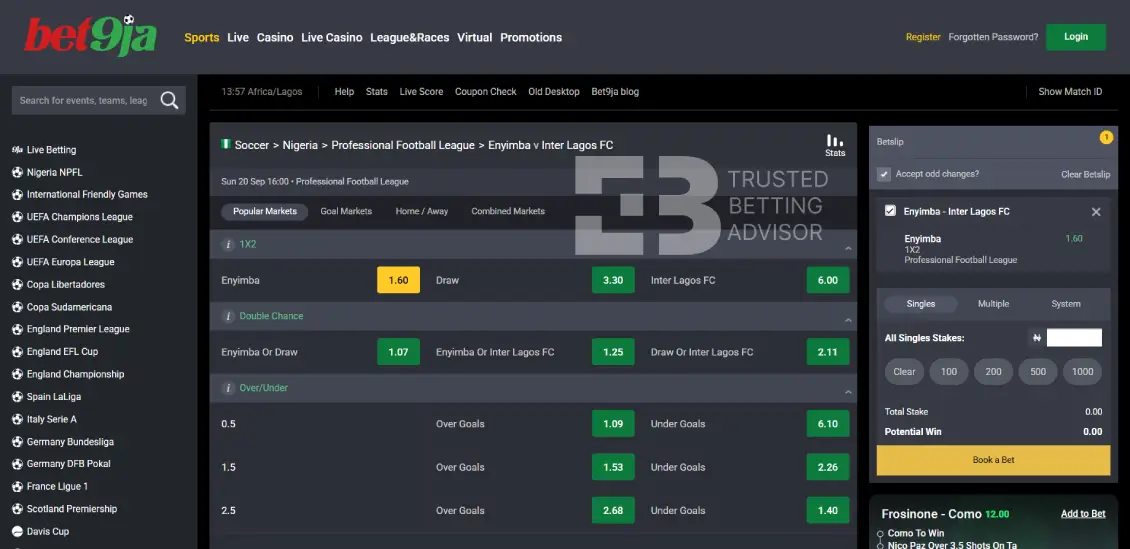Viewport: 1130px width, 549px height.
Task: Click ball icon beside Spain LaLiga
Action: coord(17,397)
